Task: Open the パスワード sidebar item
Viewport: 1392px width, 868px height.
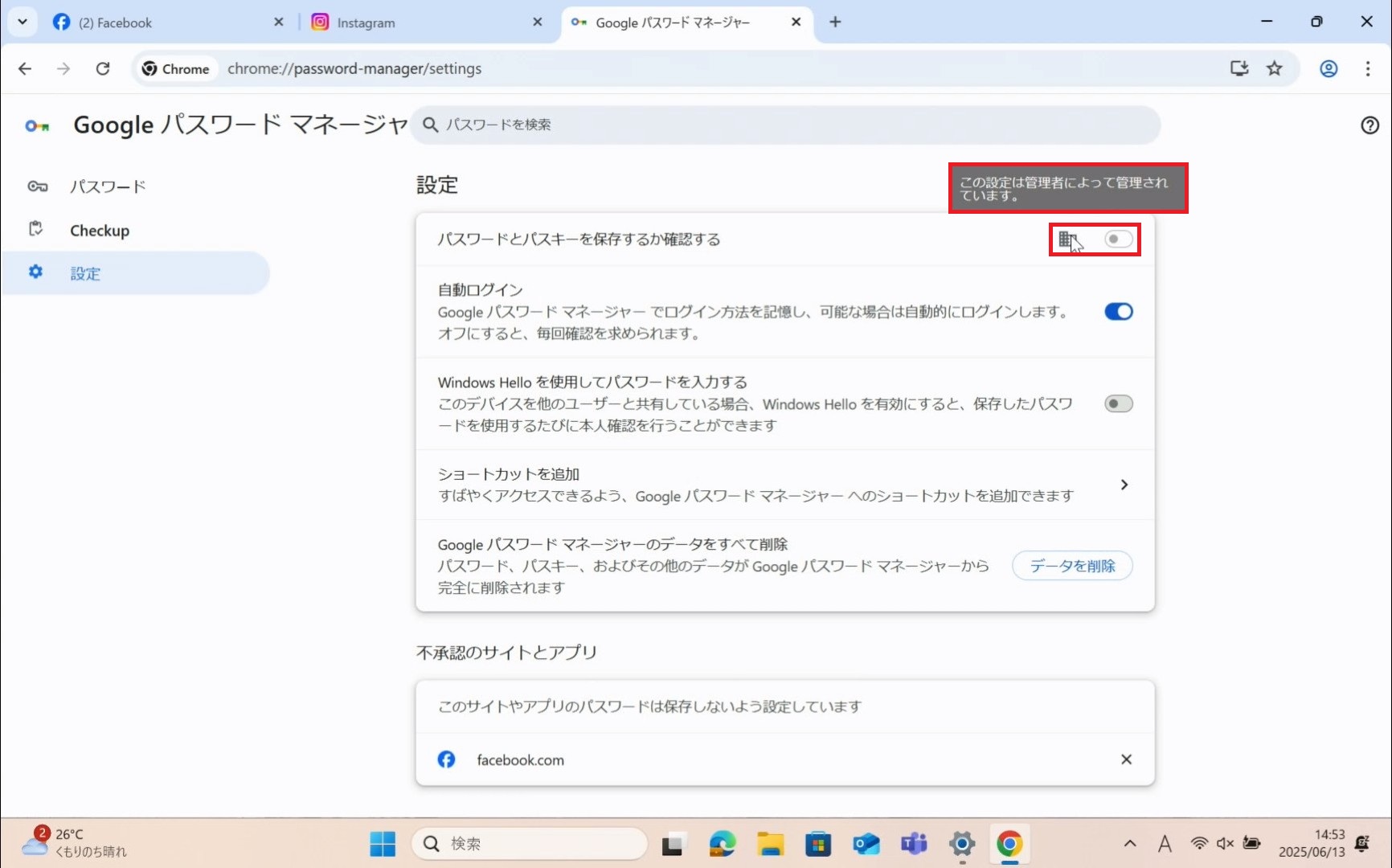Action: pyautogui.click(x=108, y=186)
